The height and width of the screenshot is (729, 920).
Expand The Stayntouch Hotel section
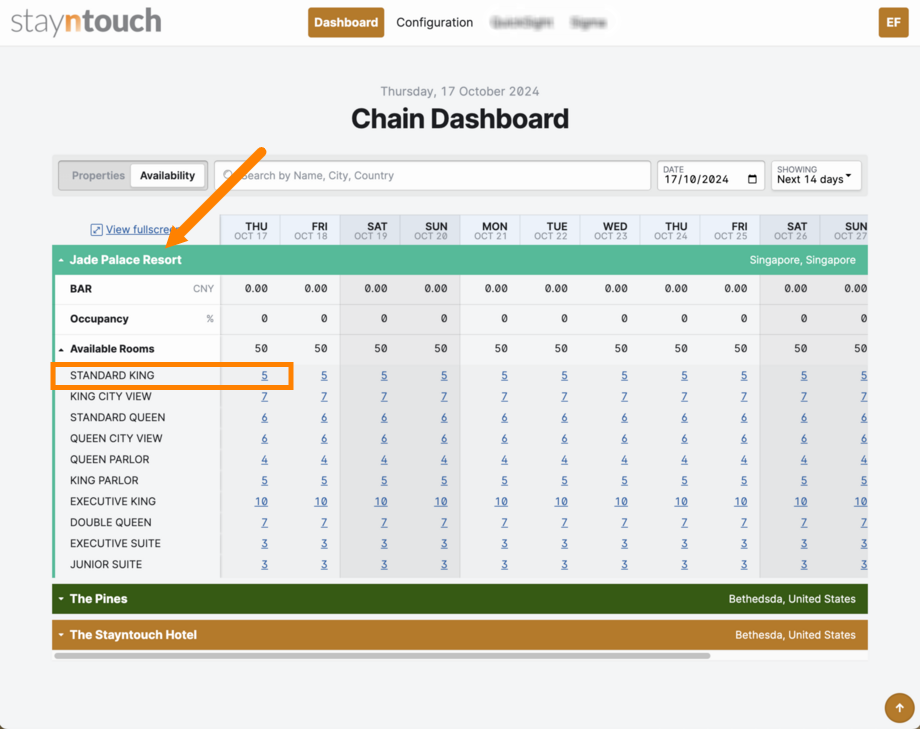point(61,634)
